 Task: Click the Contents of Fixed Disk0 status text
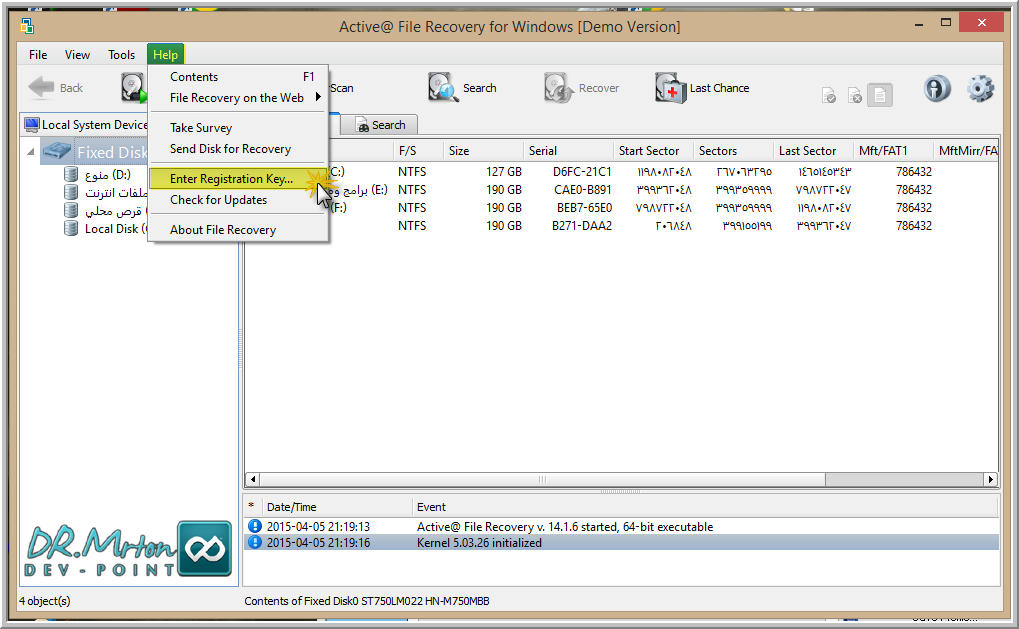click(367, 601)
